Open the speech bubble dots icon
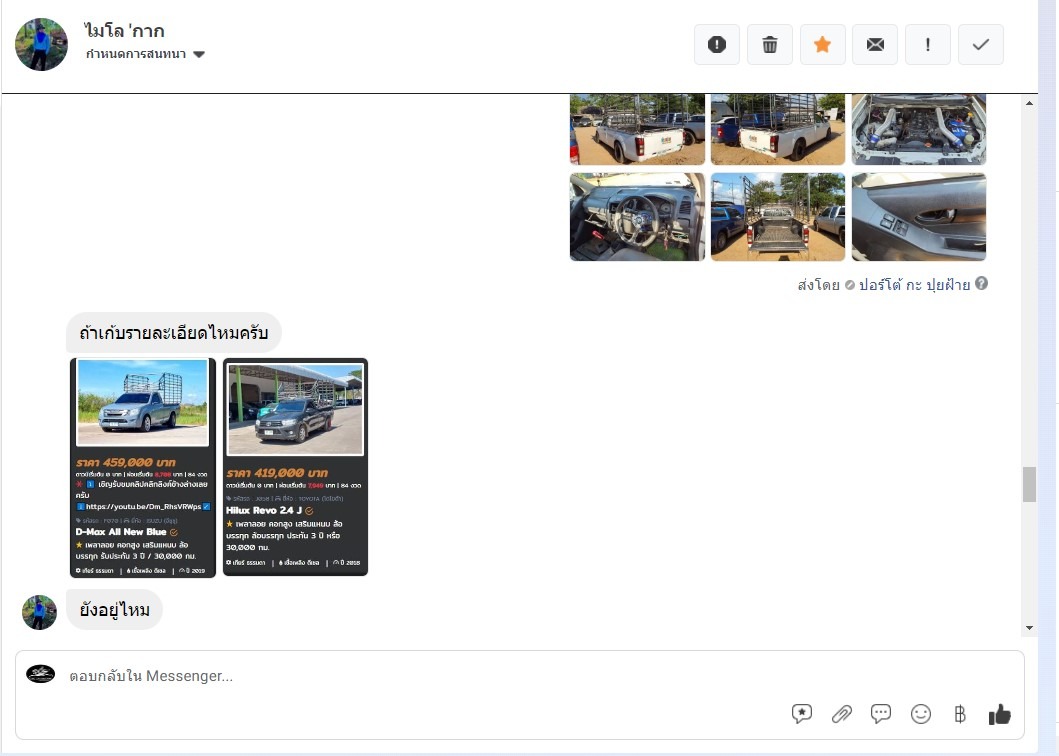Viewport: 1059px width, 756px height. pyautogui.click(x=881, y=714)
